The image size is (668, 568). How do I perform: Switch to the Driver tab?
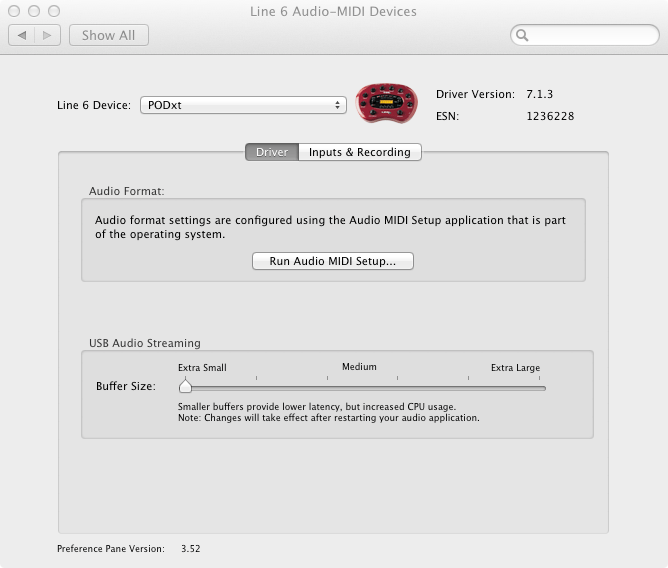pos(272,152)
